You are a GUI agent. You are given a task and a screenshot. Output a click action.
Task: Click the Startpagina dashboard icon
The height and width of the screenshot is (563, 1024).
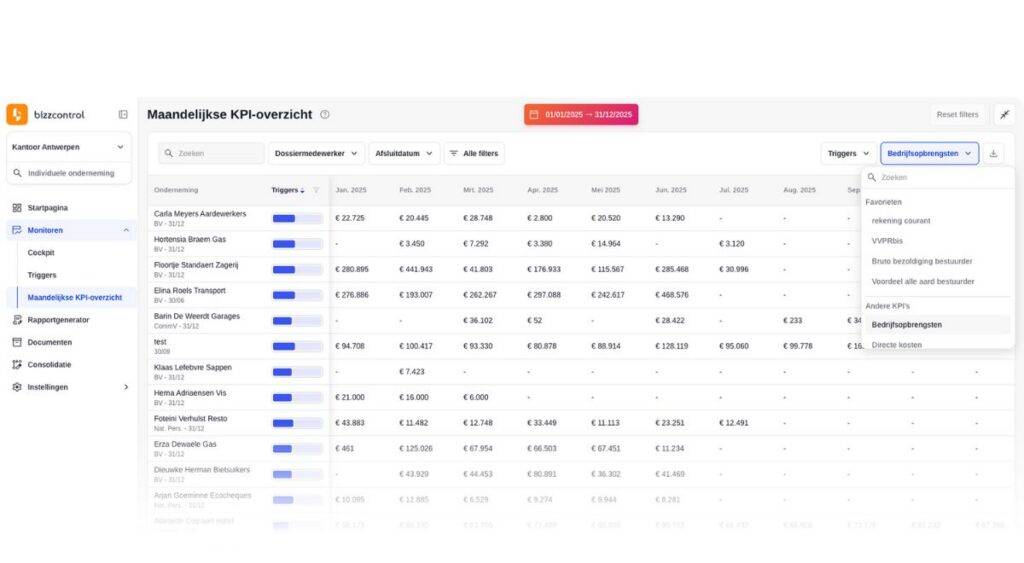pyautogui.click(x=17, y=208)
